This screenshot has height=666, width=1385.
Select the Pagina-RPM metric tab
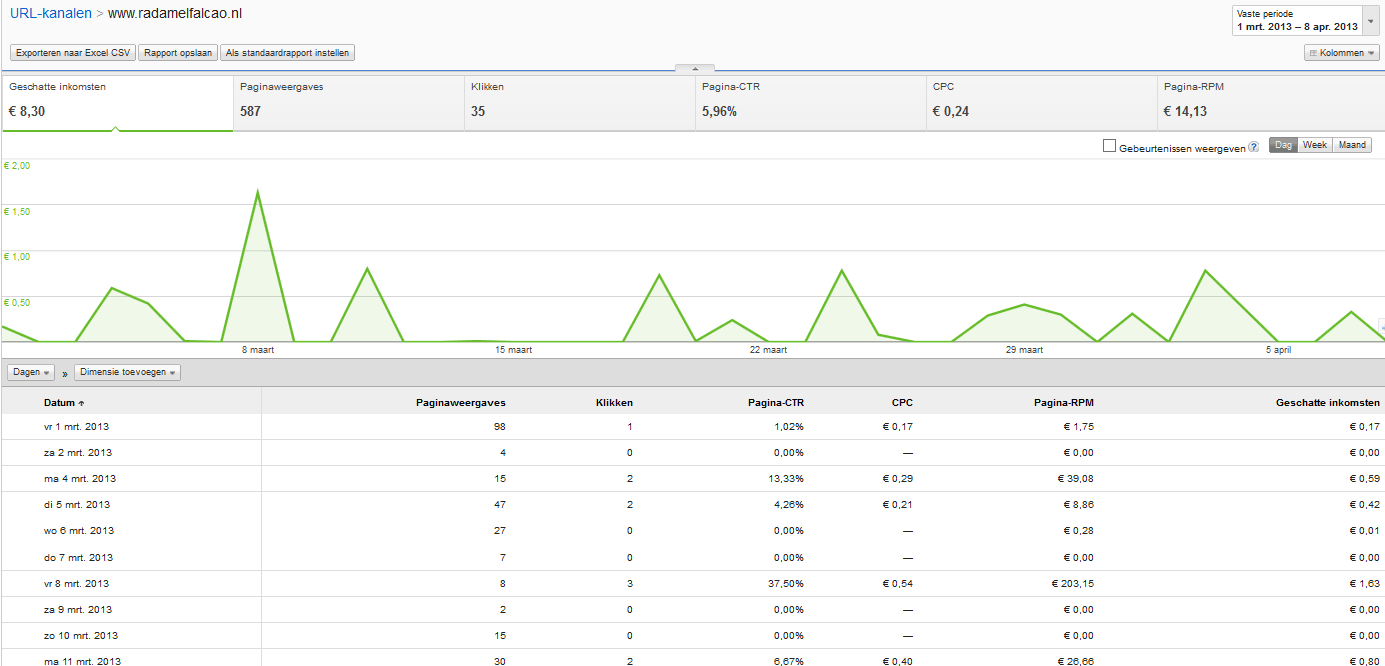tap(1271, 103)
